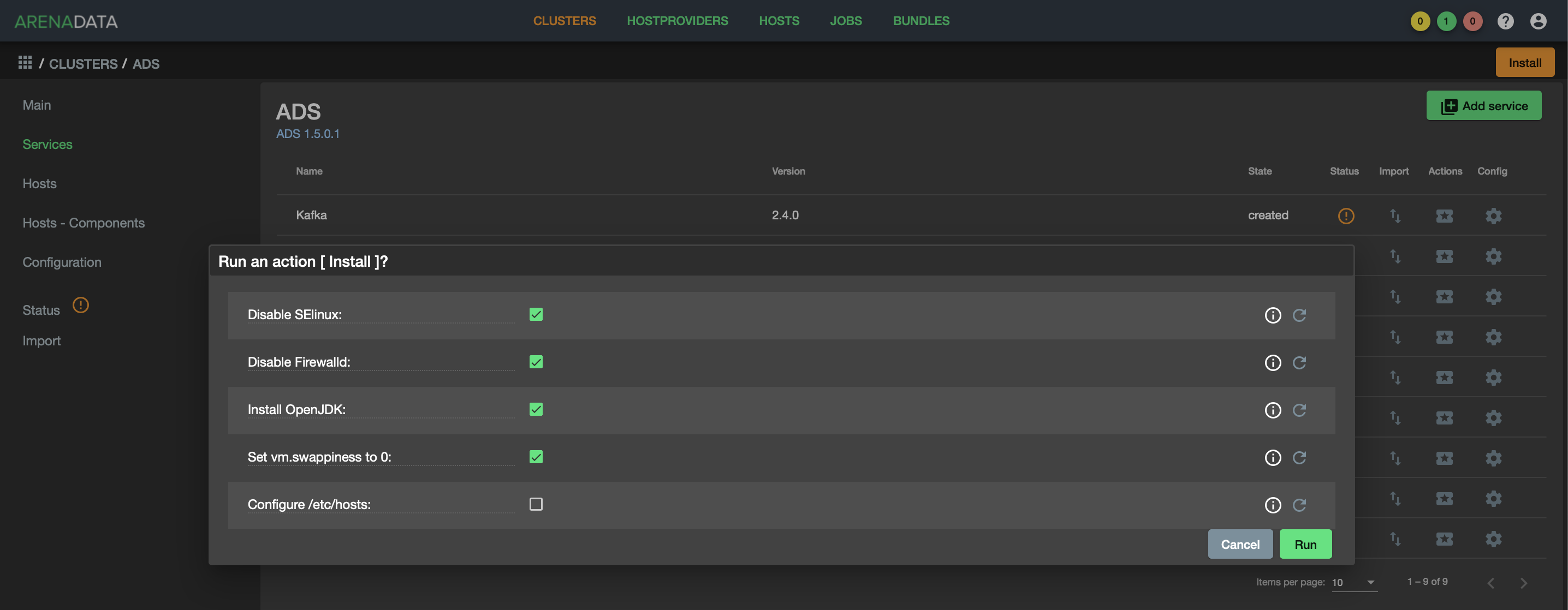Reset Disable Firewalld to default
The height and width of the screenshot is (610, 1568).
pos(1299,362)
